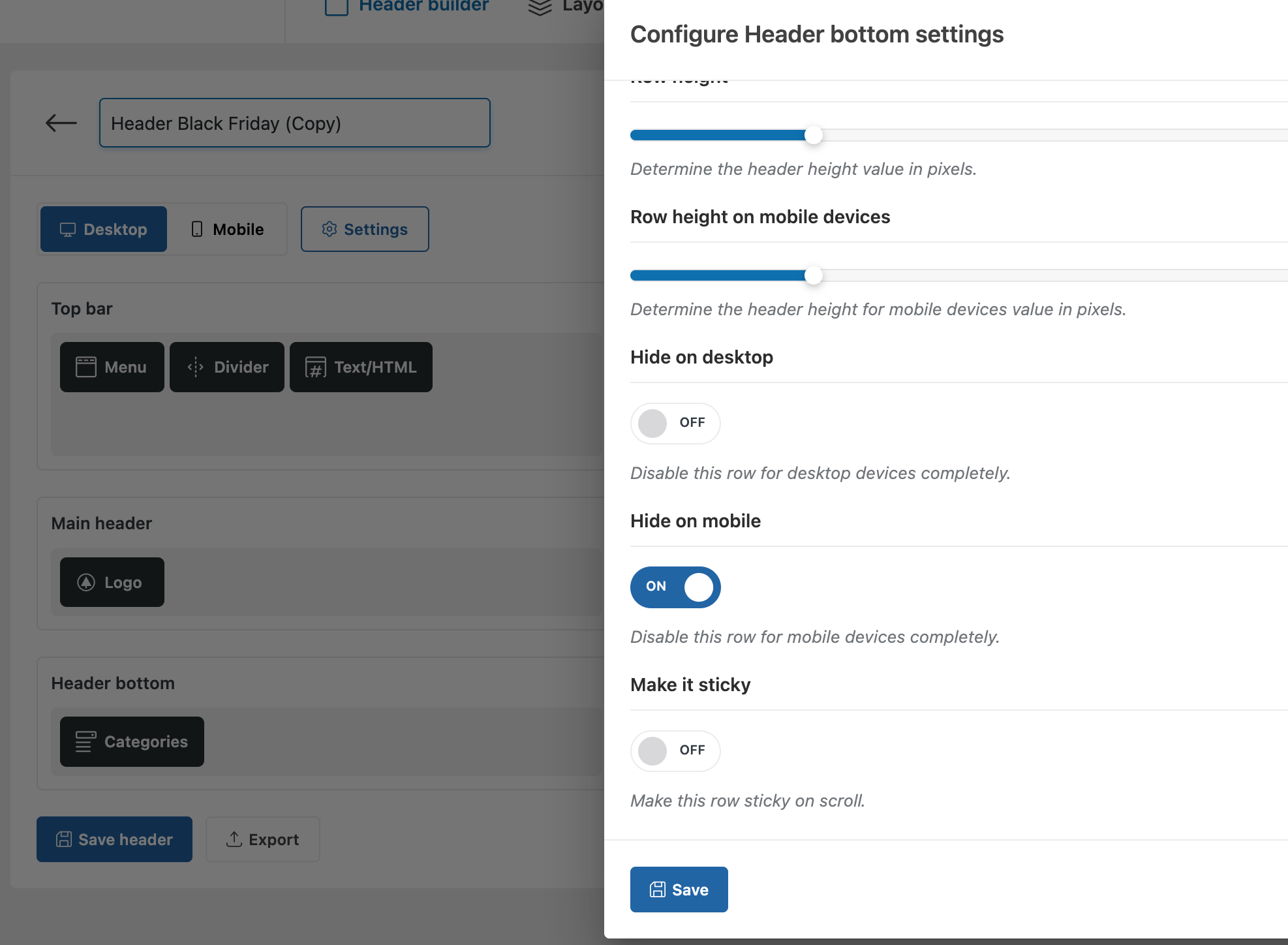Click the Layers icon in top navigation
1288x945 pixels.
pyautogui.click(x=540, y=7)
